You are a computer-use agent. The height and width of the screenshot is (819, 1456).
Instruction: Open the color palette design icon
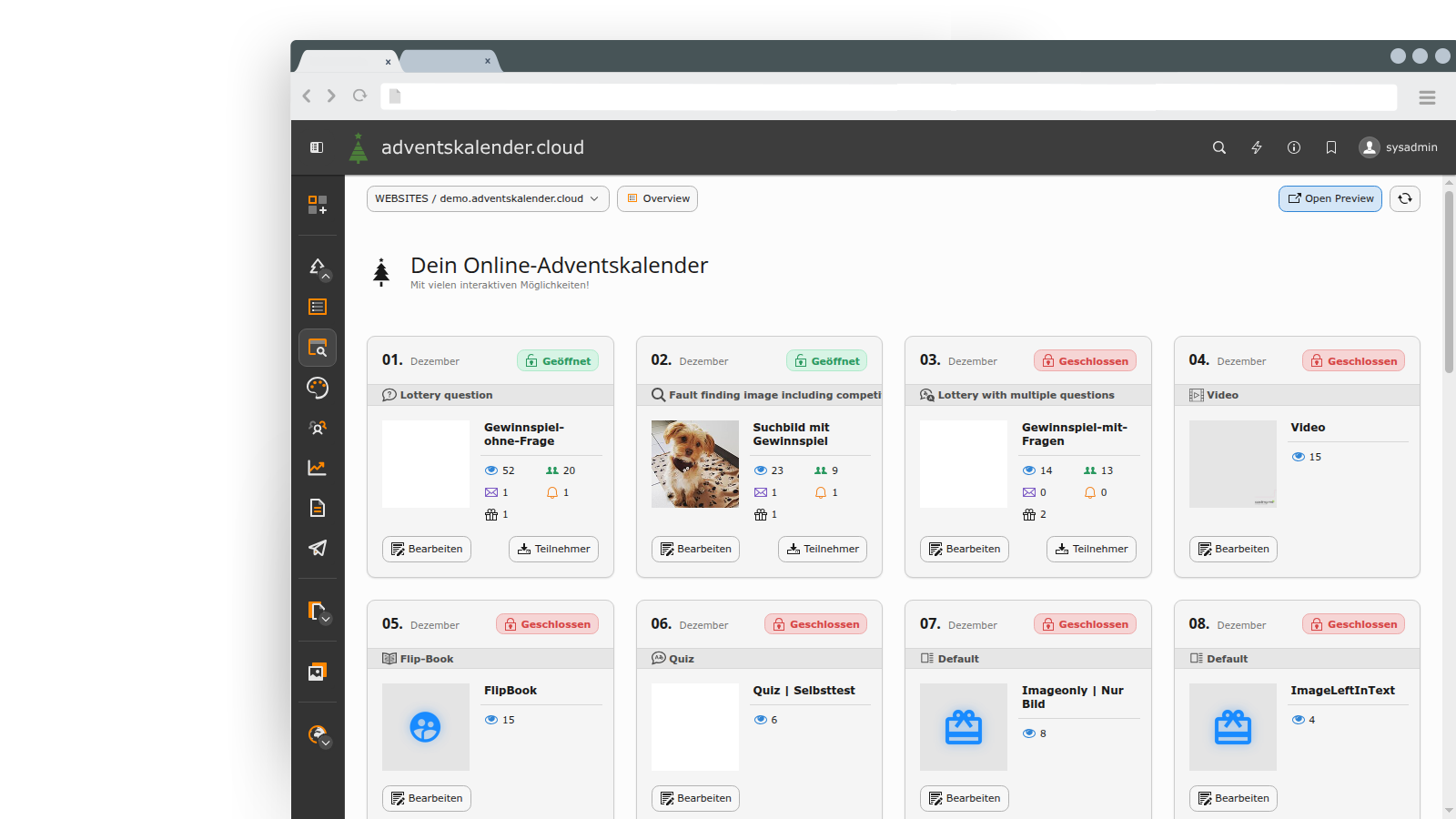(x=318, y=388)
